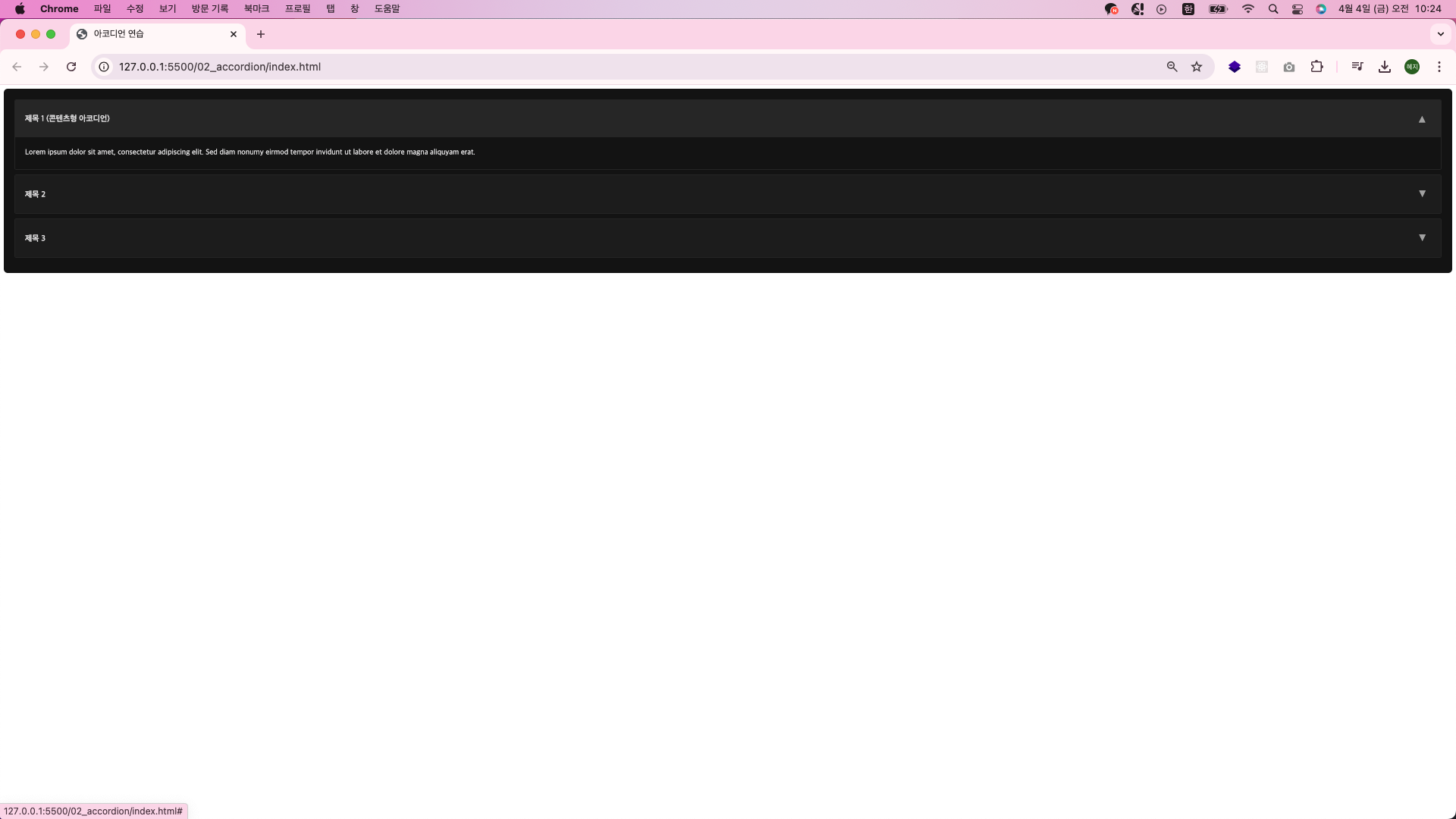This screenshot has height=819, width=1456.
Task: Click the camera screenshot extension icon
Action: (x=1289, y=67)
